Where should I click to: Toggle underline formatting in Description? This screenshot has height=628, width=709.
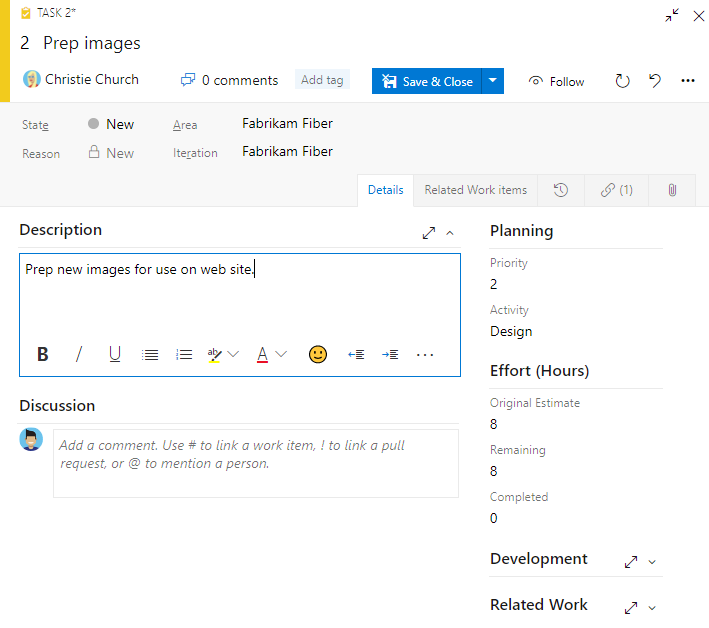click(x=115, y=354)
